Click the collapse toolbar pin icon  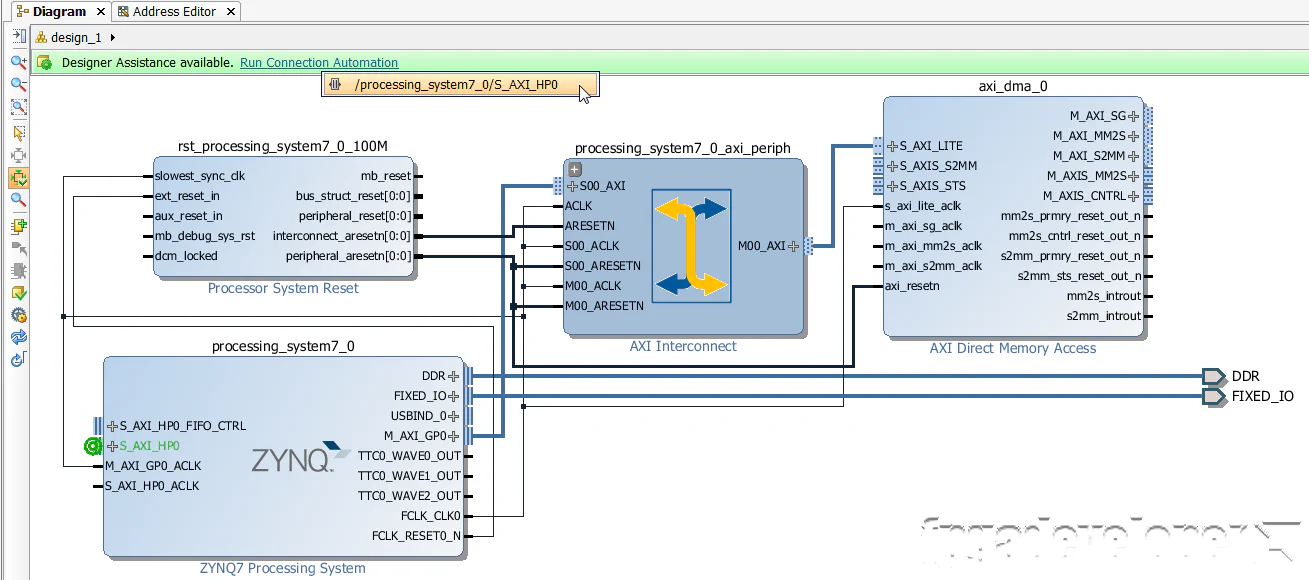[18, 34]
